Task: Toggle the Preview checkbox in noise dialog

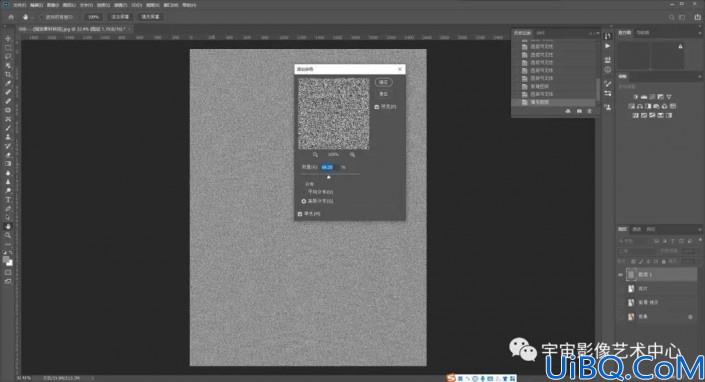Action: click(377, 107)
